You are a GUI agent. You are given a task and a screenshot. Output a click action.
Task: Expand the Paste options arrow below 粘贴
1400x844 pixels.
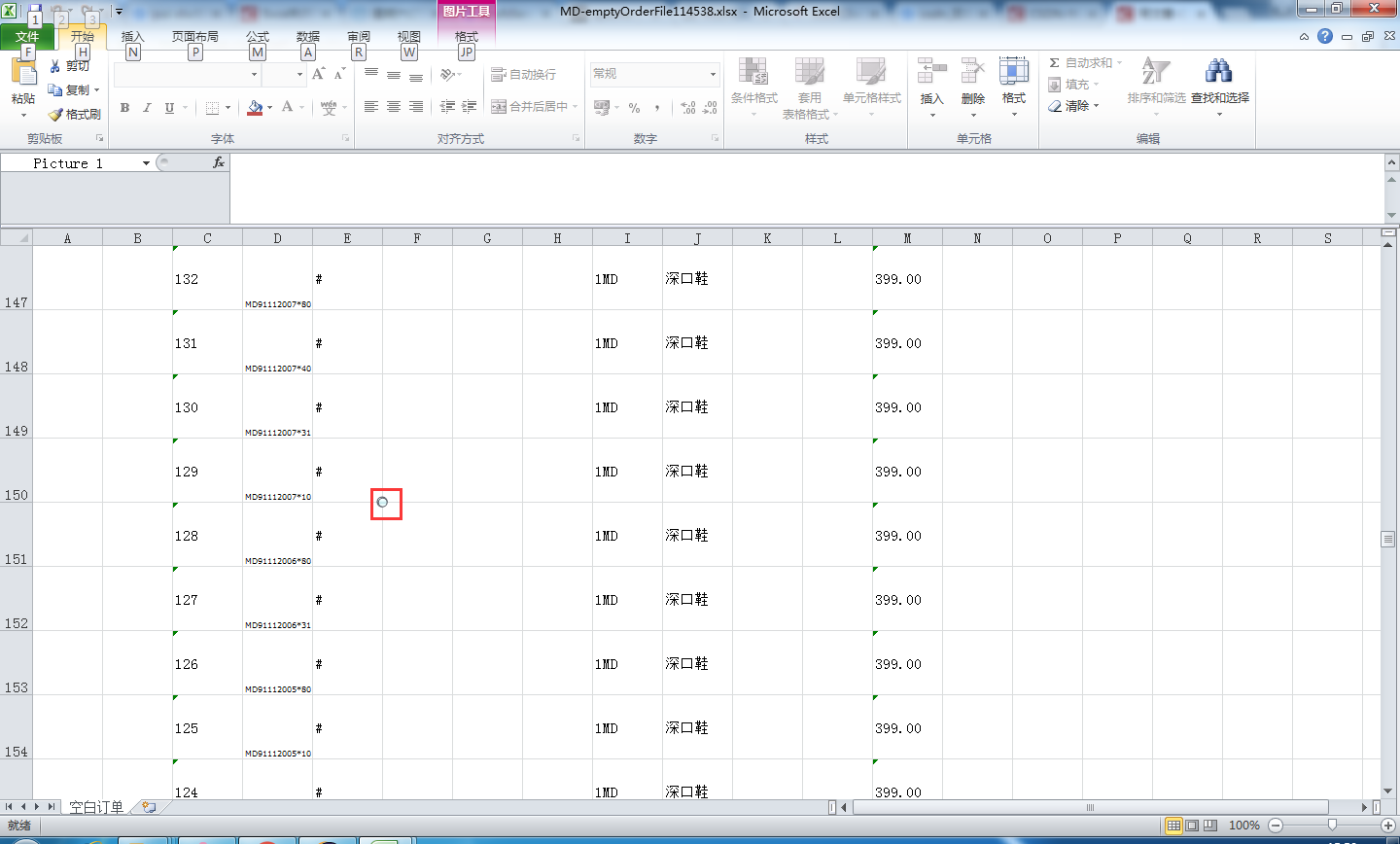23,115
